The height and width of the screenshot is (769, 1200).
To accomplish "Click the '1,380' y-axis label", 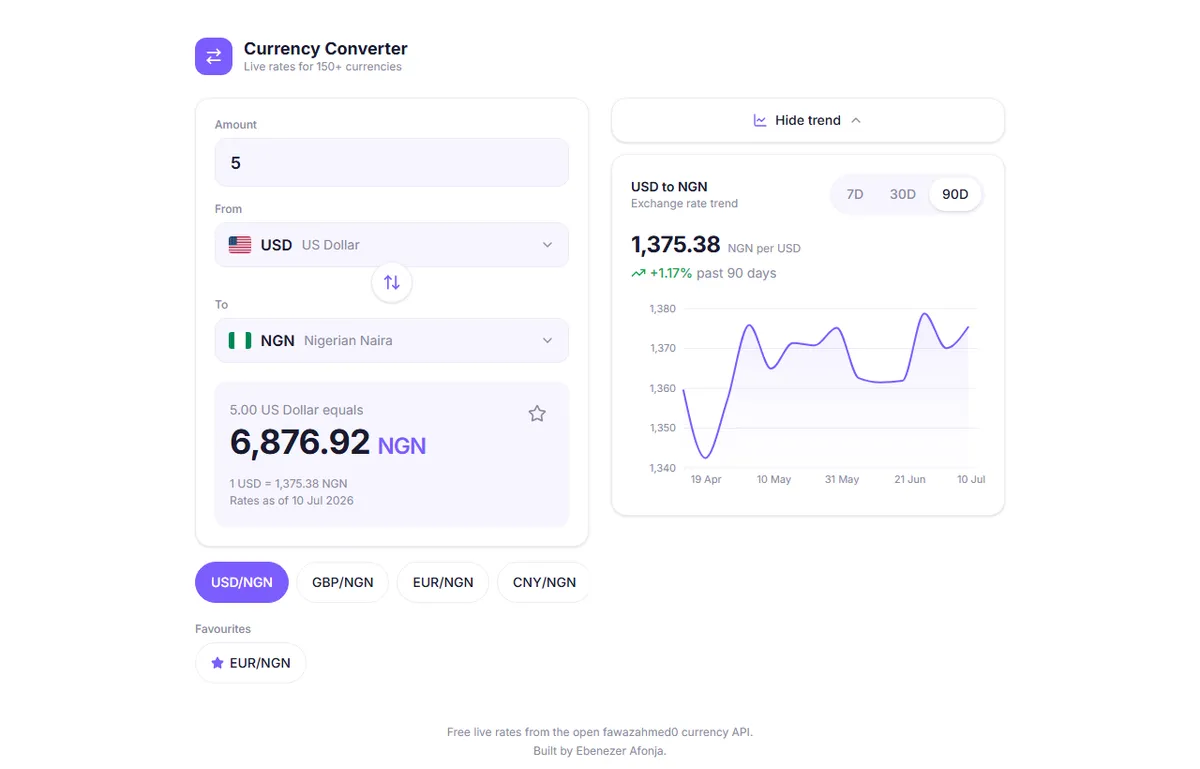I will tap(663, 309).
